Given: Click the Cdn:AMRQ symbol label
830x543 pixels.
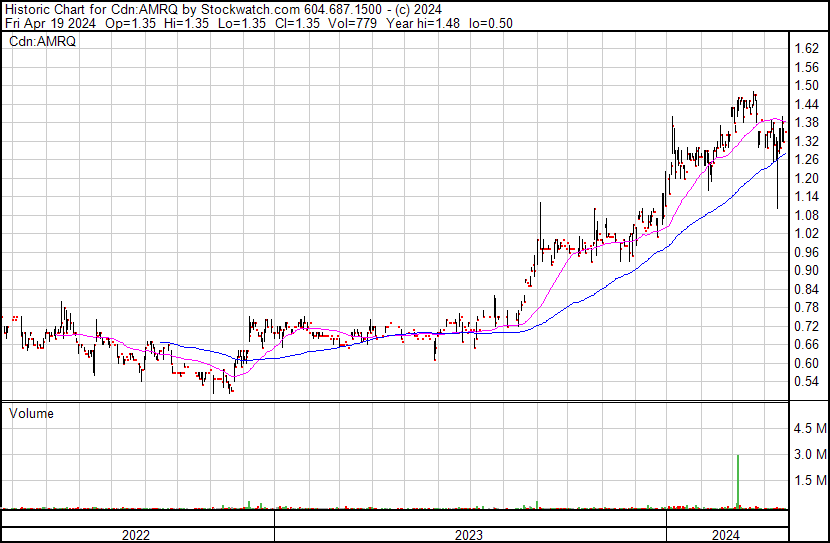Looking at the screenshot, I should point(43,43).
